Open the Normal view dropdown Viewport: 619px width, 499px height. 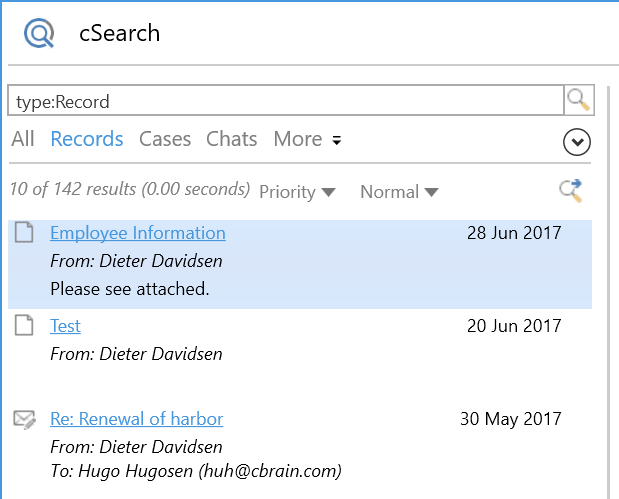399,192
